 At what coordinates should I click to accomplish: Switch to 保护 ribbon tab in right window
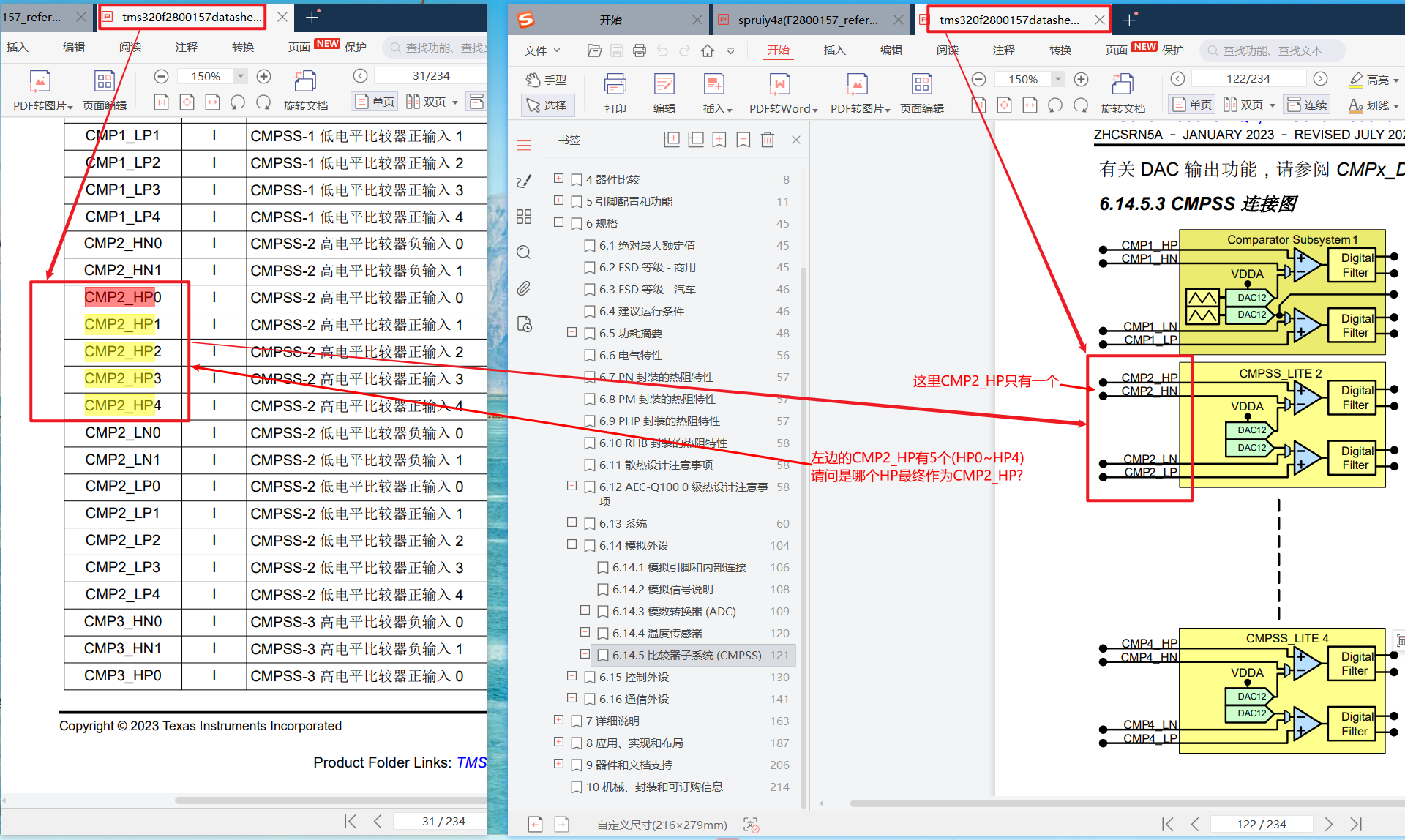pyautogui.click(x=1173, y=50)
